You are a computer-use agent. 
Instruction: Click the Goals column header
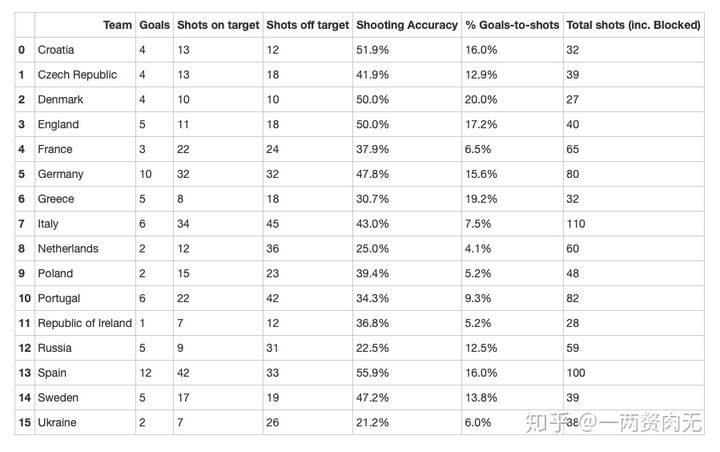pyautogui.click(x=154, y=24)
